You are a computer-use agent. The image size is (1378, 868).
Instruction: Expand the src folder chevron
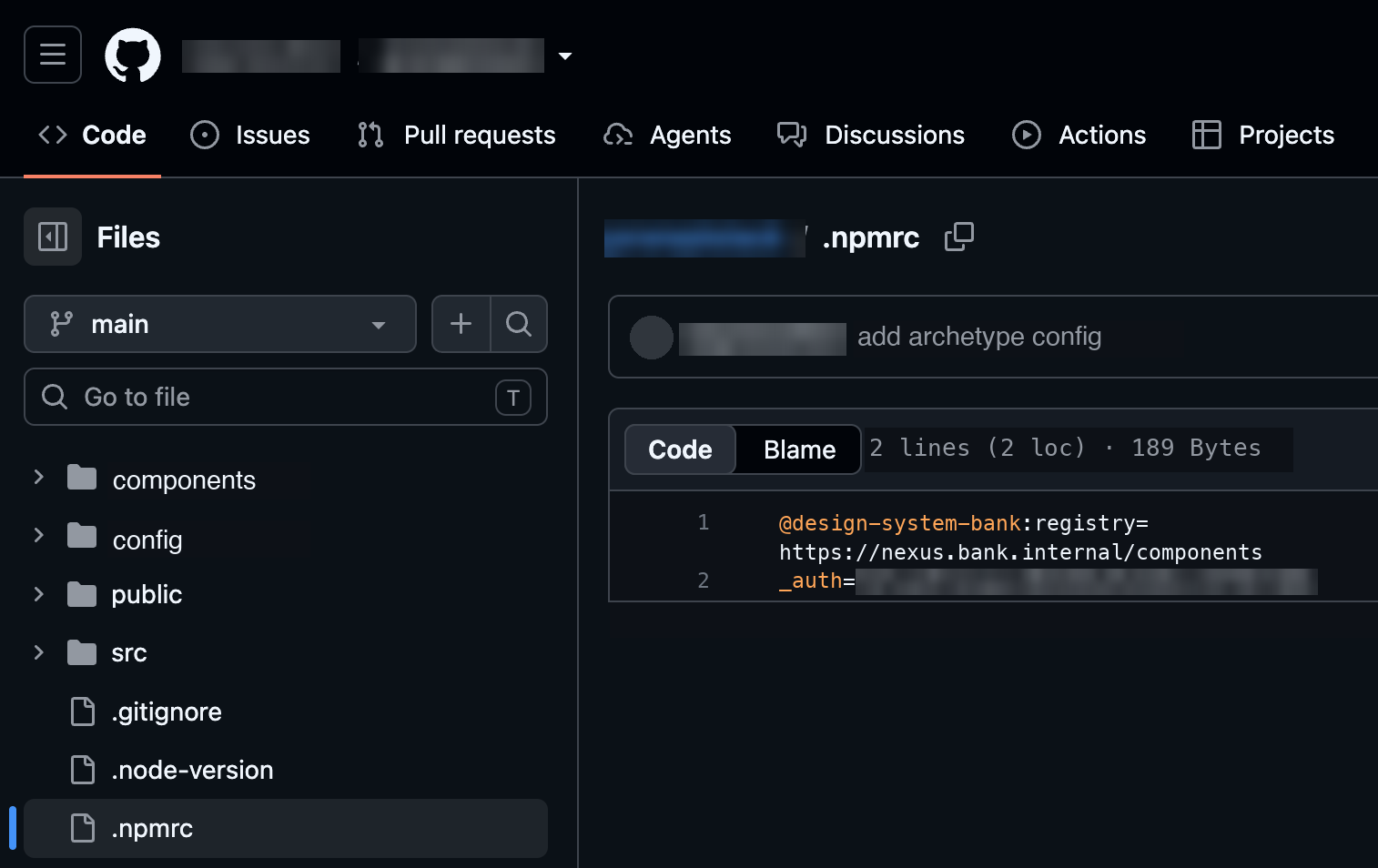[x=38, y=652]
